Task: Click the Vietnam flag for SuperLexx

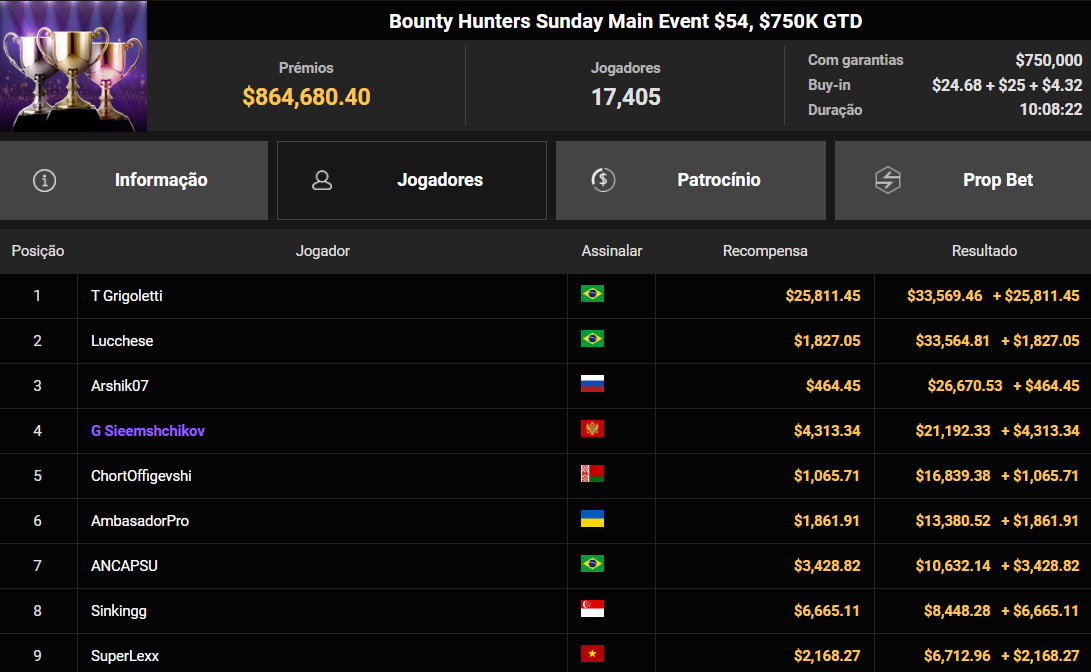Action: tap(592, 653)
